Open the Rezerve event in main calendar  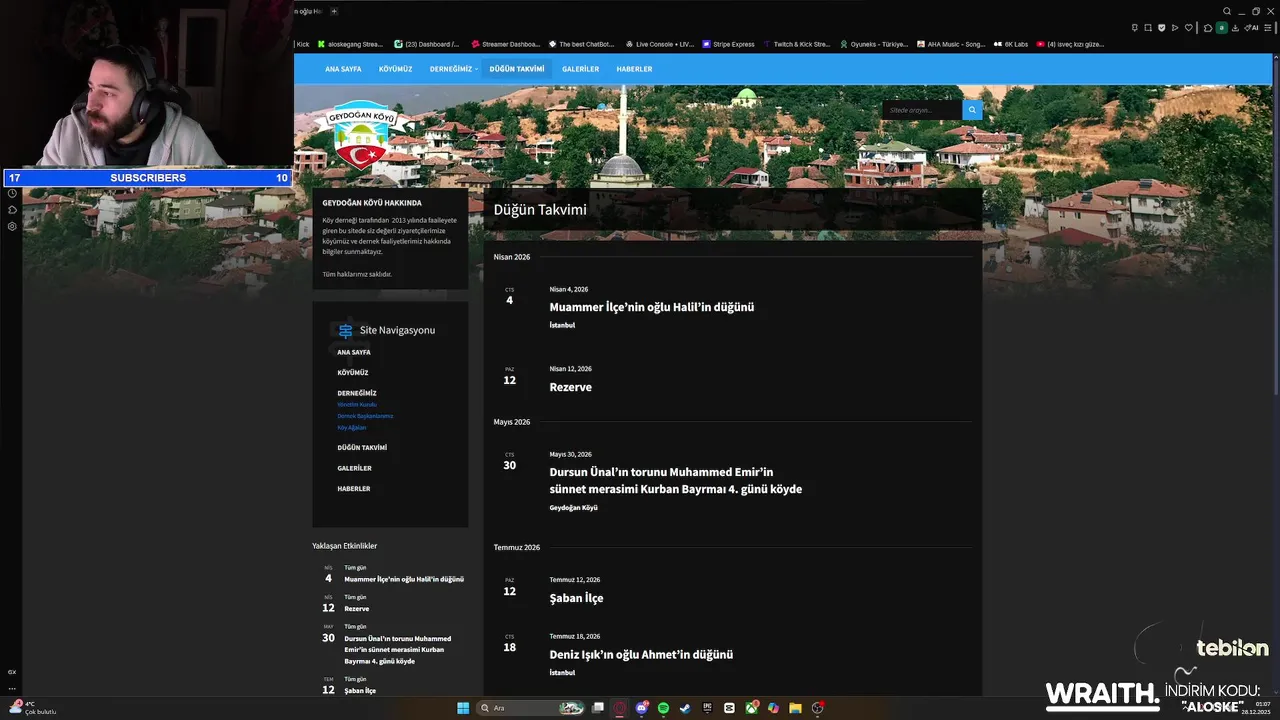570,387
